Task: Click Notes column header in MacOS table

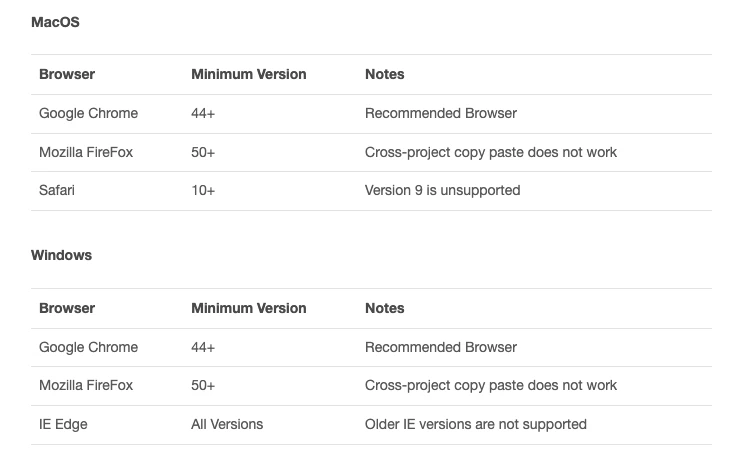Action: (x=384, y=74)
